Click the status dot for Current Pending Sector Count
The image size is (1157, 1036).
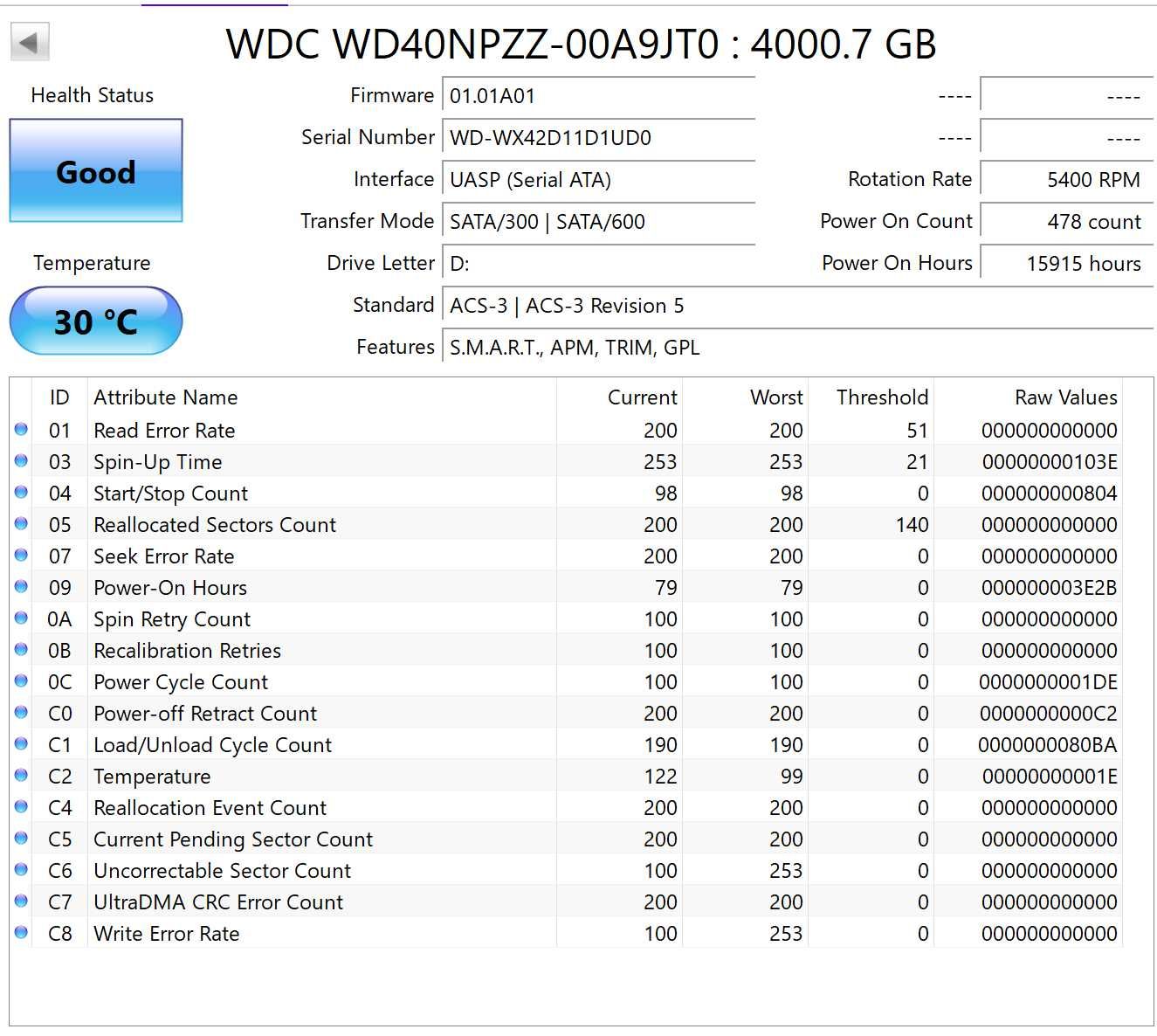(x=21, y=838)
